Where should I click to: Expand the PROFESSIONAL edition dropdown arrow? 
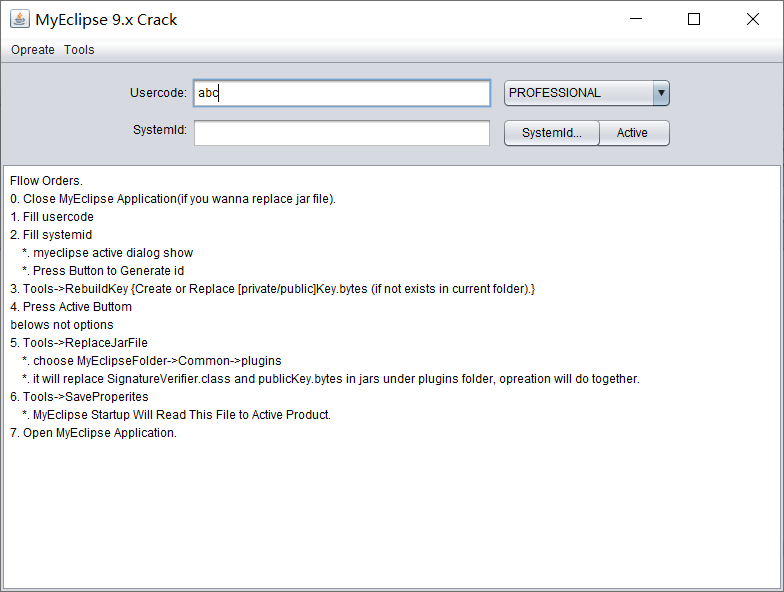point(661,93)
